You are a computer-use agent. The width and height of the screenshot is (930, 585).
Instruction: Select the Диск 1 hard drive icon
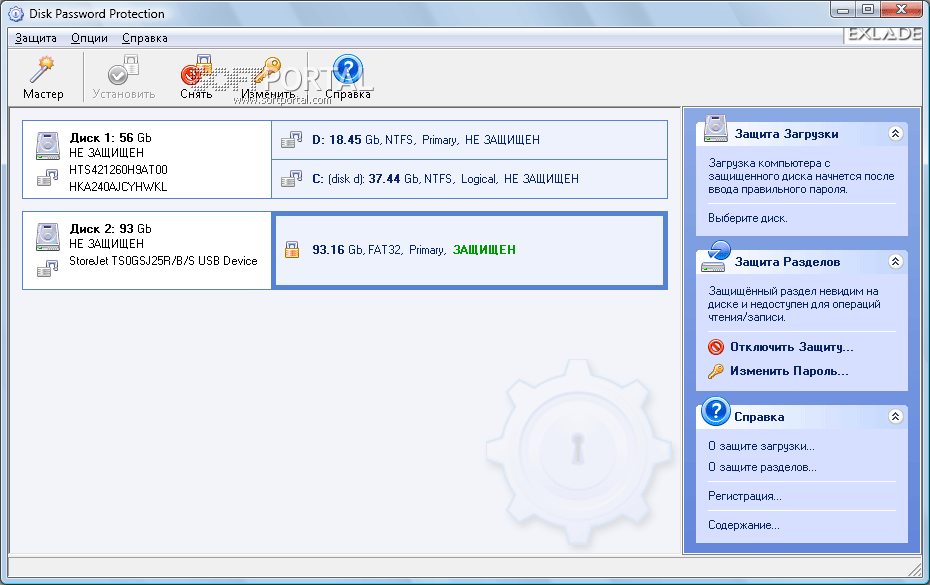[47, 145]
